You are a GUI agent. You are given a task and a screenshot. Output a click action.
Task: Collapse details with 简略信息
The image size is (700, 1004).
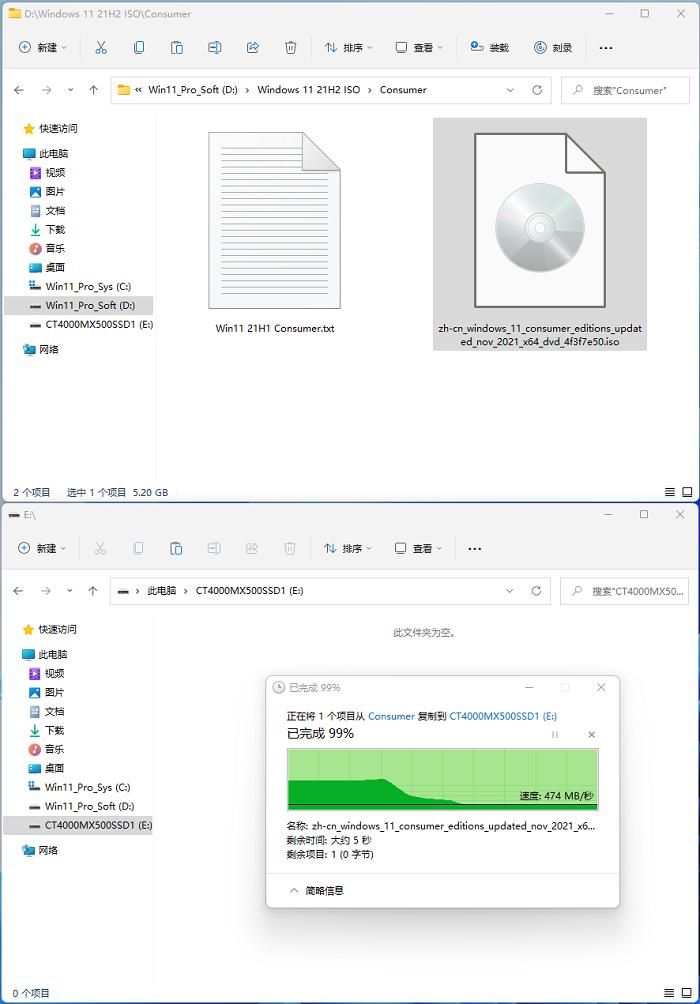(317, 891)
